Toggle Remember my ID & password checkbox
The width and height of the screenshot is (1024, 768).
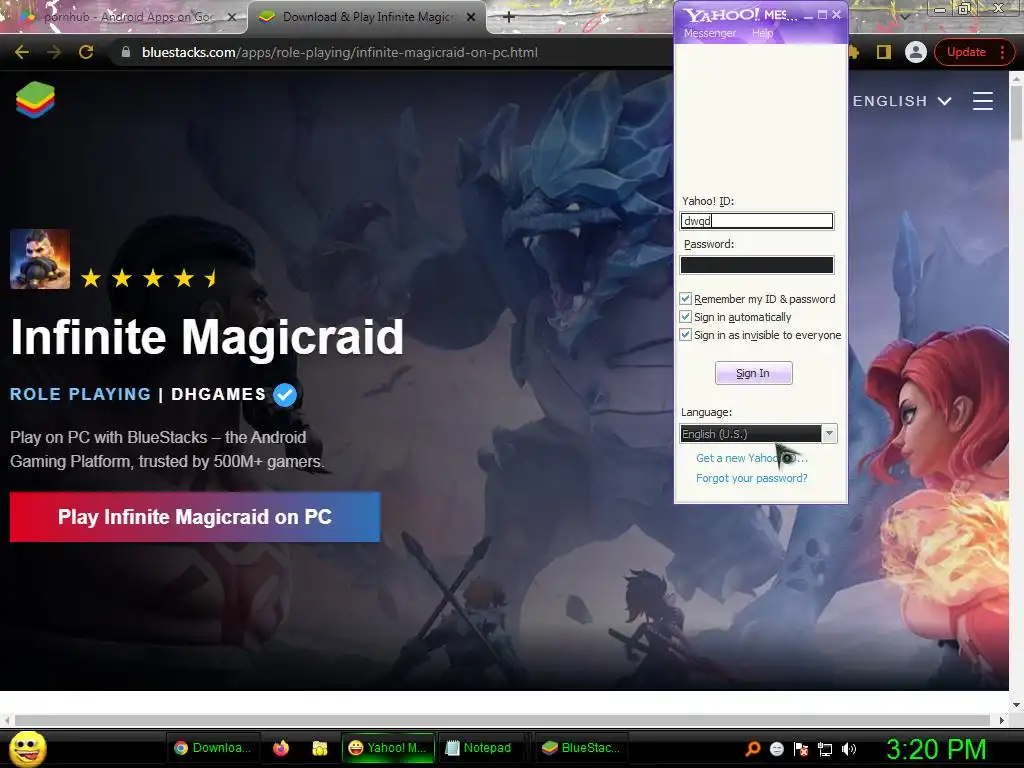(685, 298)
